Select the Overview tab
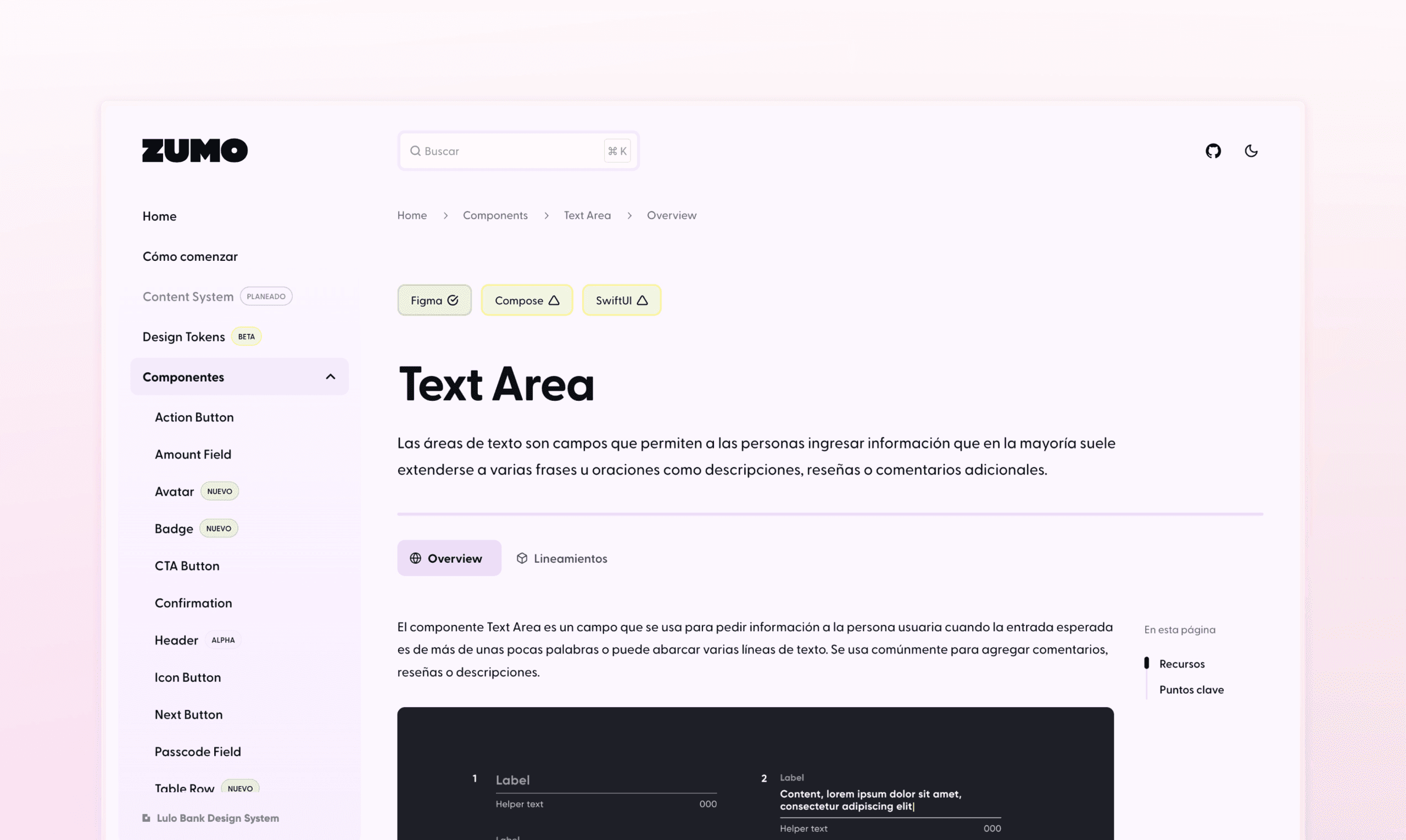The image size is (1406, 840). click(455, 558)
